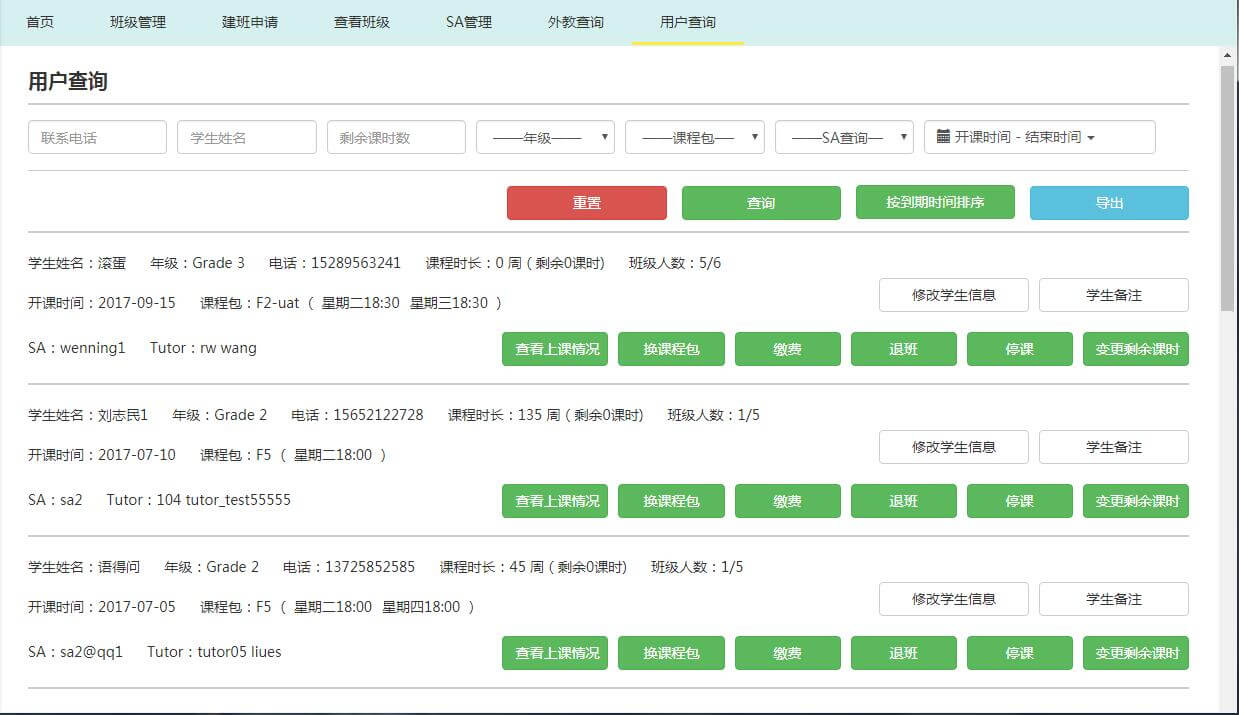
Task: Open 学生备注 for student 刘志民1
Action: coord(1113,447)
